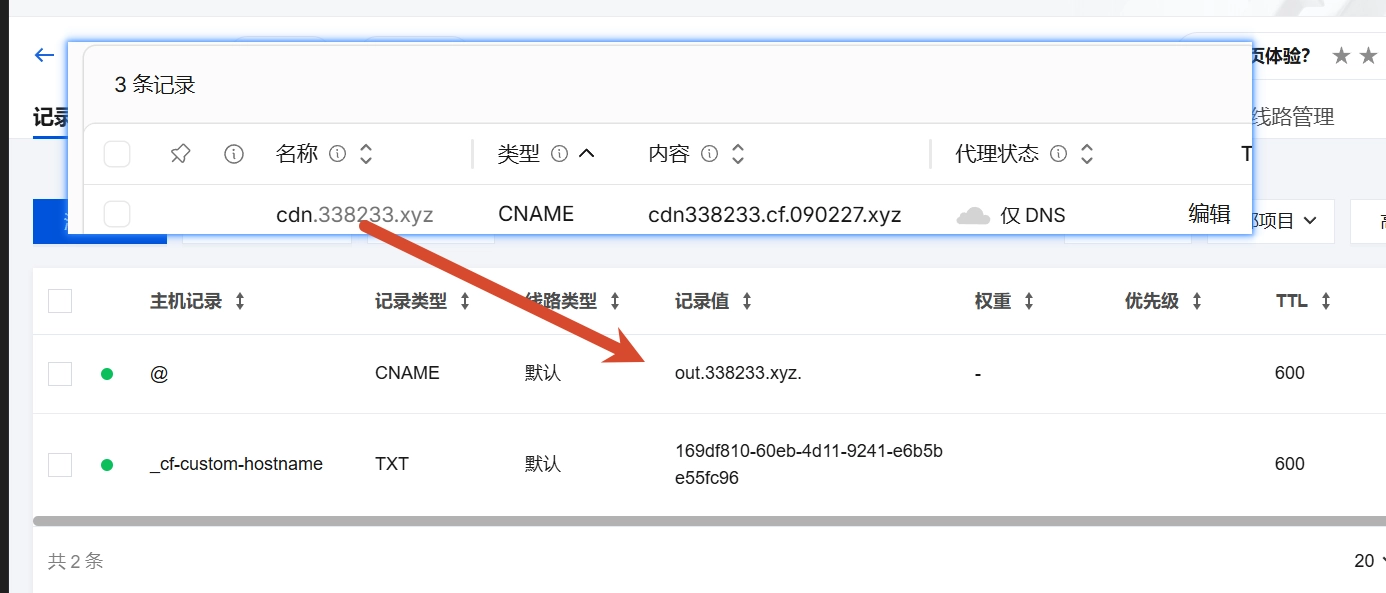Image resolution: width=1386 pixels, height=593 pixels.
Task: Click 仅 DNS proxy status text
Action: pyautogui.click(x=1033, y=215)
